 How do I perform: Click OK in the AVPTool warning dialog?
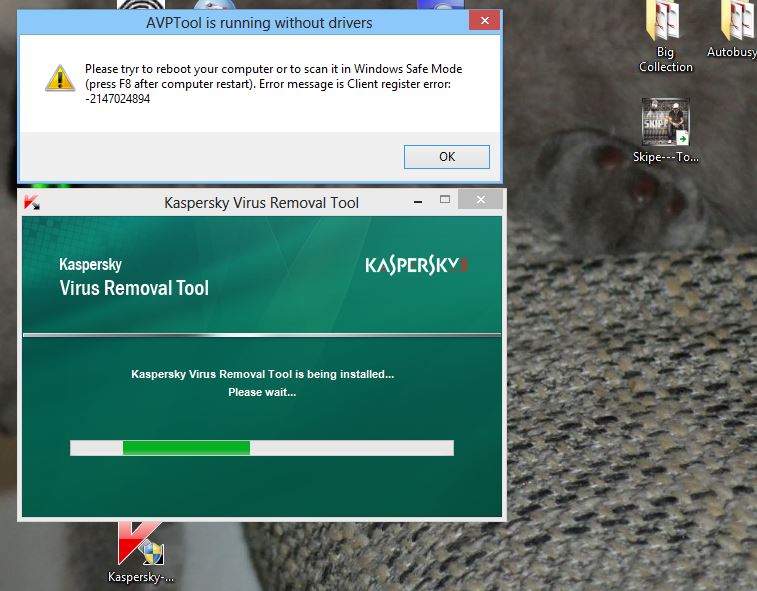[447, 157]
